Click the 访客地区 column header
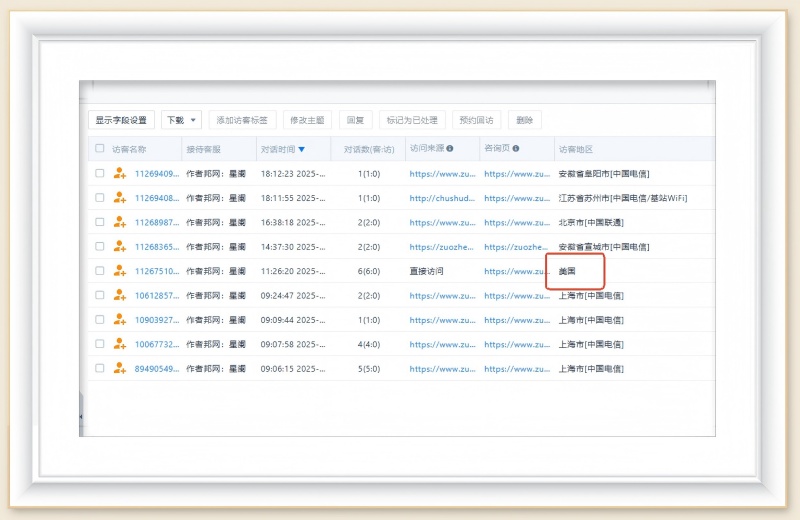The width and height of the screenshot is (800, 520). 575,149
